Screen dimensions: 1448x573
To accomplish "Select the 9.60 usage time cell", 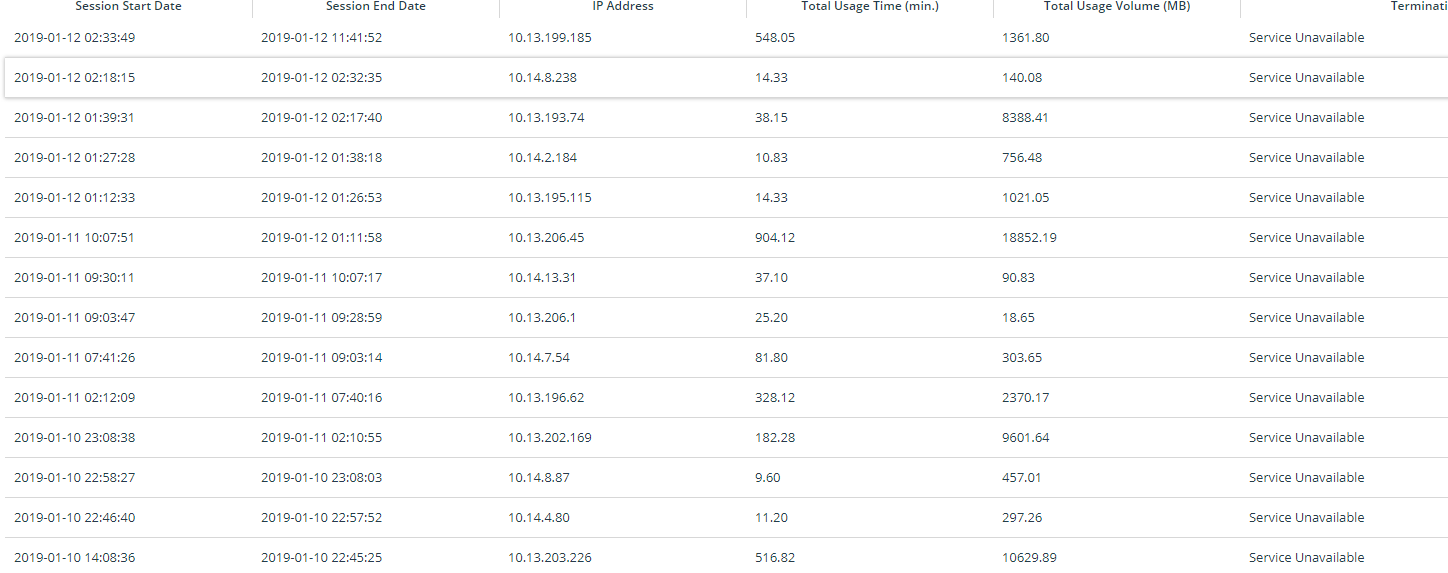I will click(768, 478).
